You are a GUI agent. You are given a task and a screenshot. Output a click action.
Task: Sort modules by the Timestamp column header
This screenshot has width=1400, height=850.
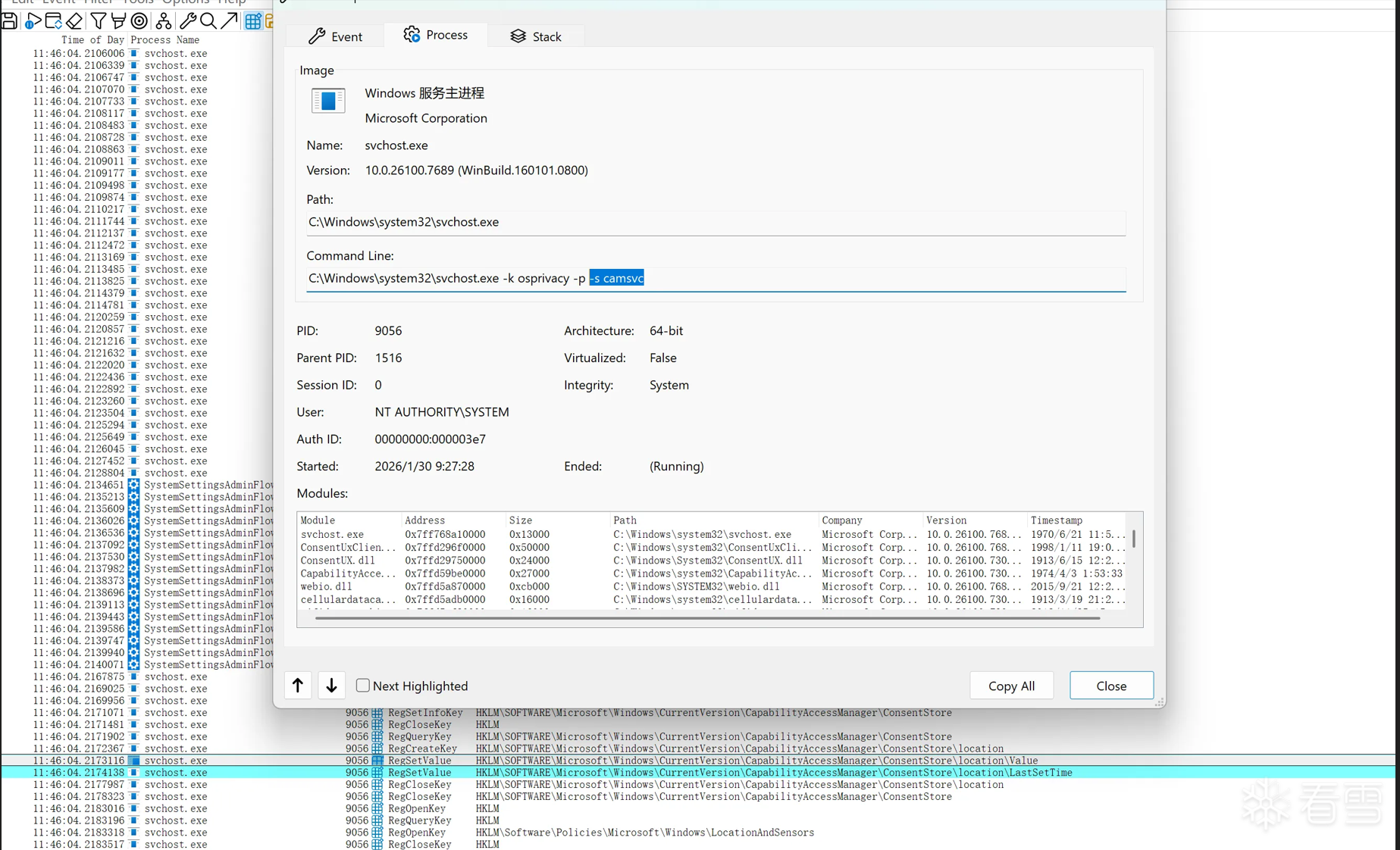1076,520
